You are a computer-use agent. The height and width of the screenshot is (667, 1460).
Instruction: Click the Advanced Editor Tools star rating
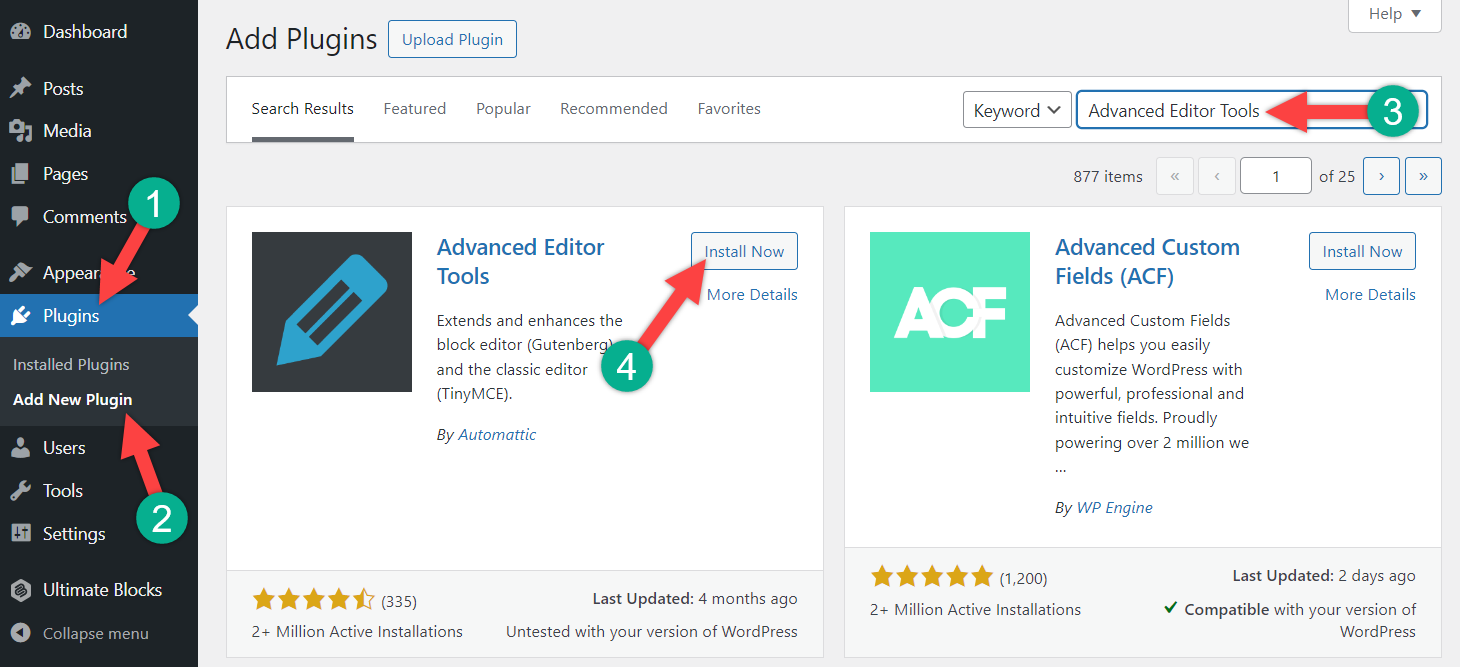[x=313, y=600]
